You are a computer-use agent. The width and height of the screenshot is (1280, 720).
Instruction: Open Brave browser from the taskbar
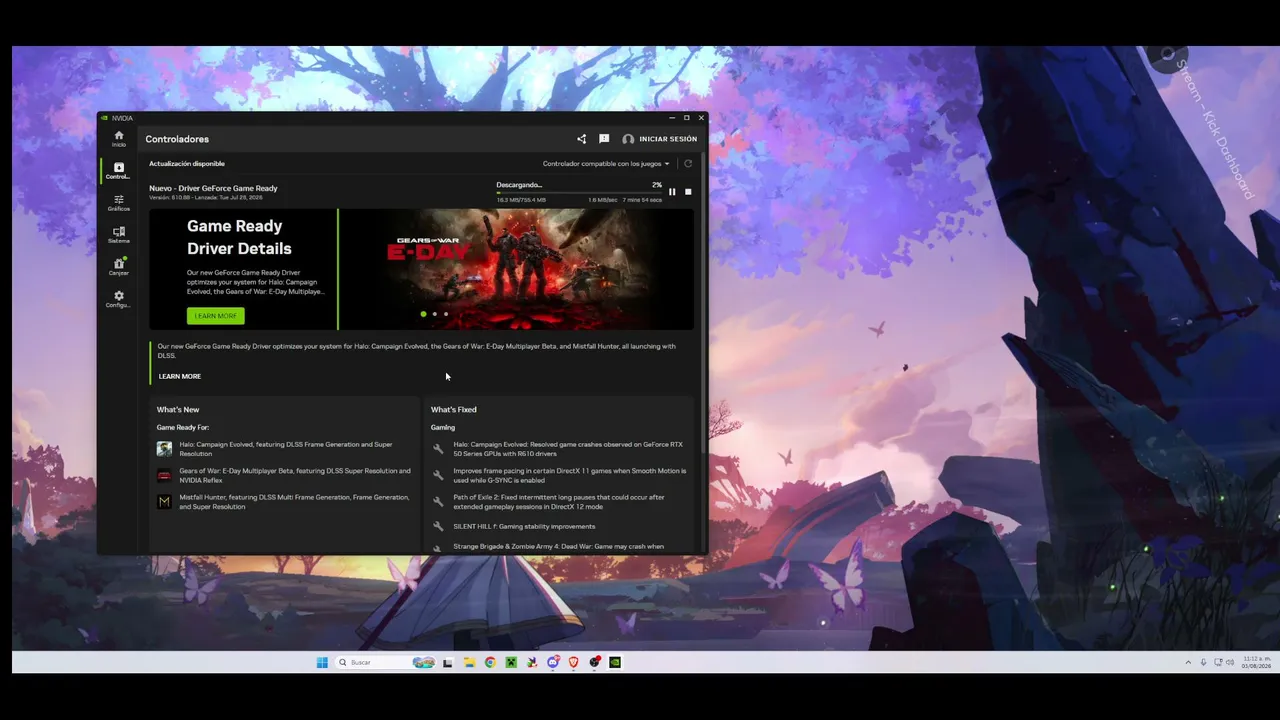click(574, 662)
